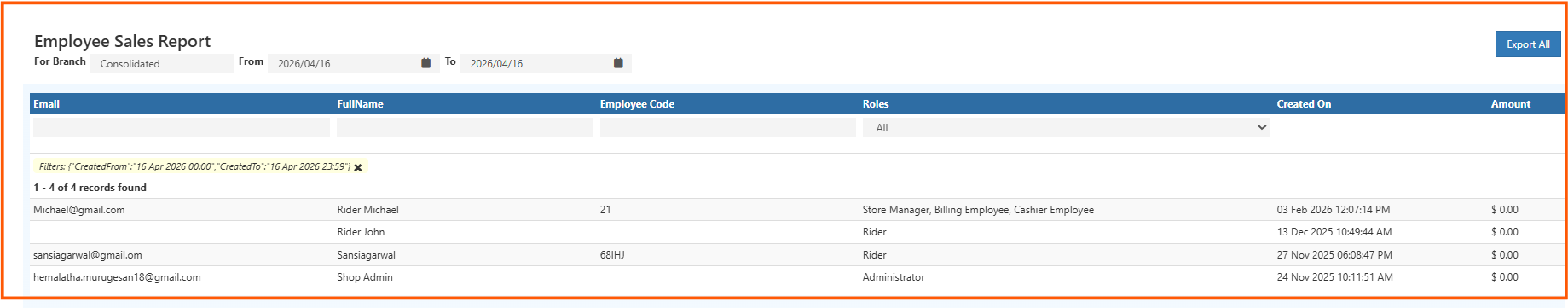Click the To date field 2026/04/16

click(536, 63)
